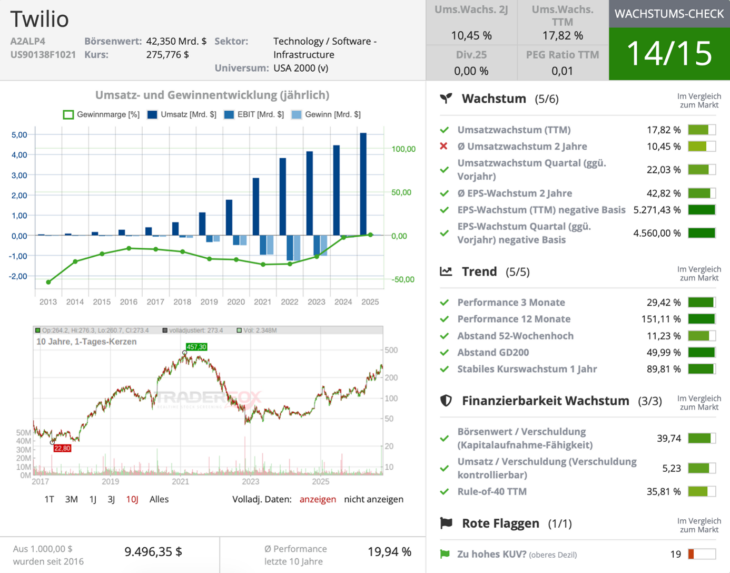This screenshot has width=730, height=573.
Task: Click the market comparison bar for Umsatzwachstum (TTM)
Action: coord(702,130)
